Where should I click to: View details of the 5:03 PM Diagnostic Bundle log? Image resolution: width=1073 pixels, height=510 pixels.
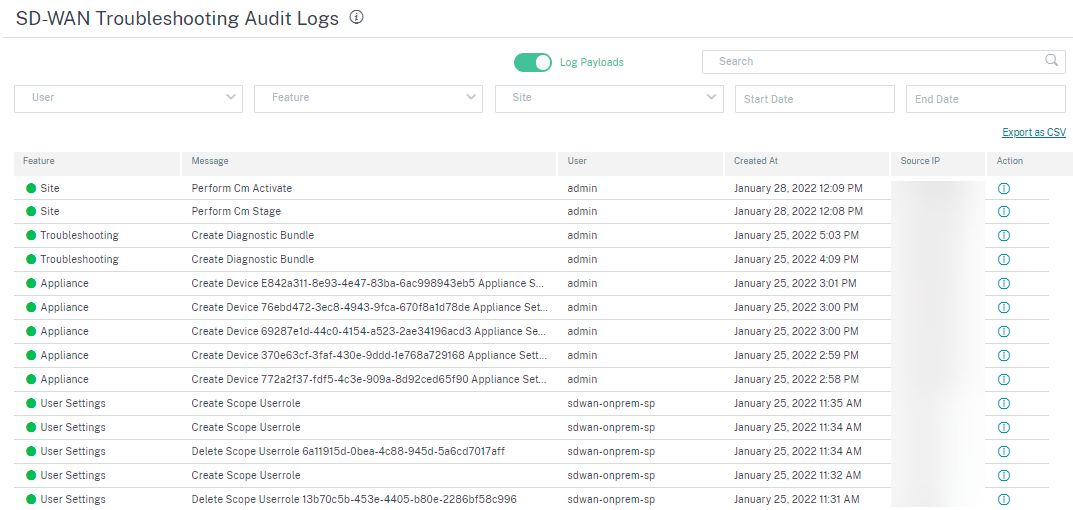(1004, 235)
